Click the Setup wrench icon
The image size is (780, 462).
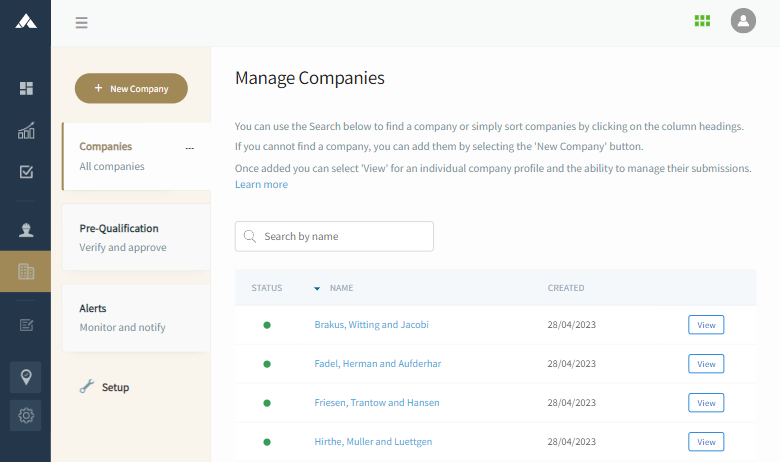click(x=87, y=386)
